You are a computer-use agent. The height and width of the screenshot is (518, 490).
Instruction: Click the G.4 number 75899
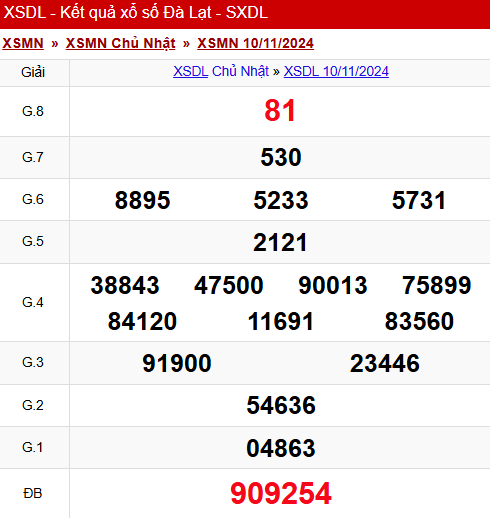pyautogui.click(x=437, y=285)
